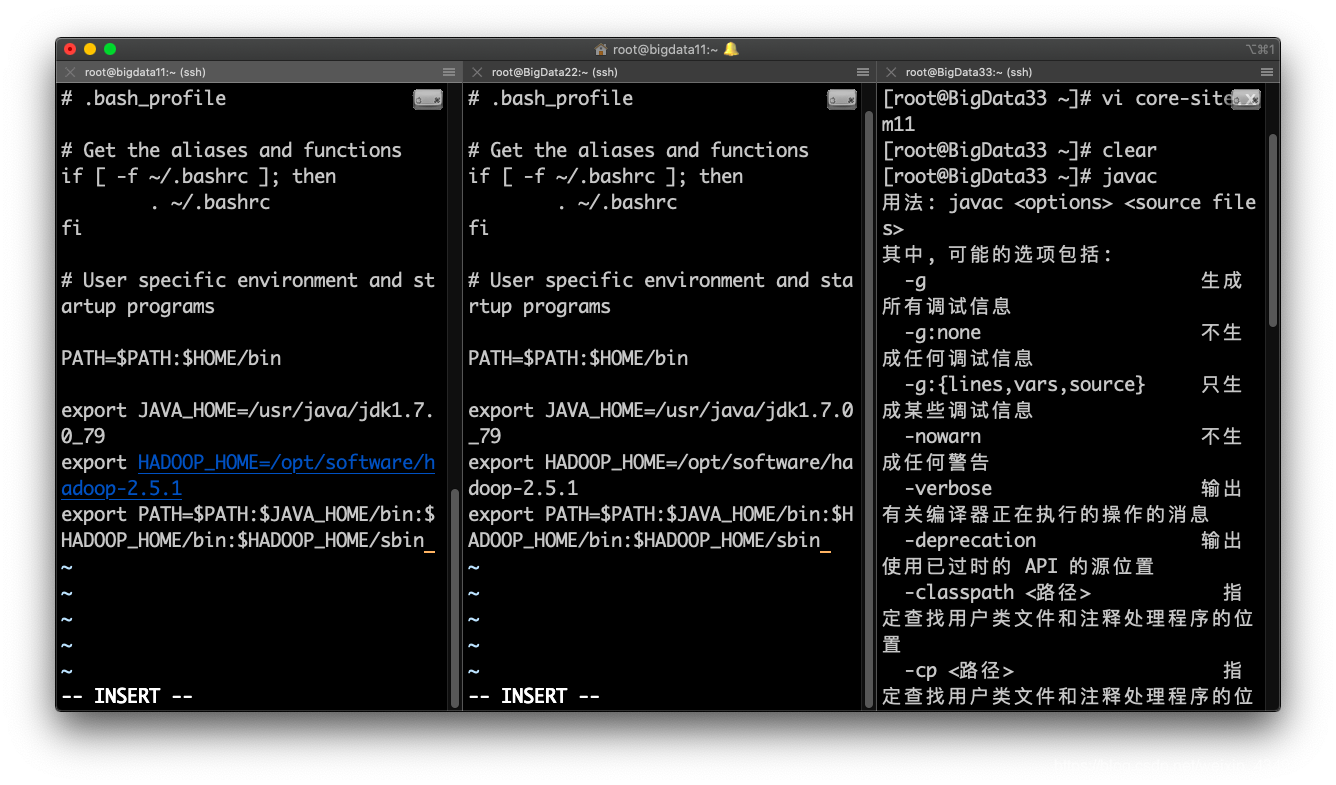Click '有关编译器正在执行的操作的消息' line

click(1045, 514)
